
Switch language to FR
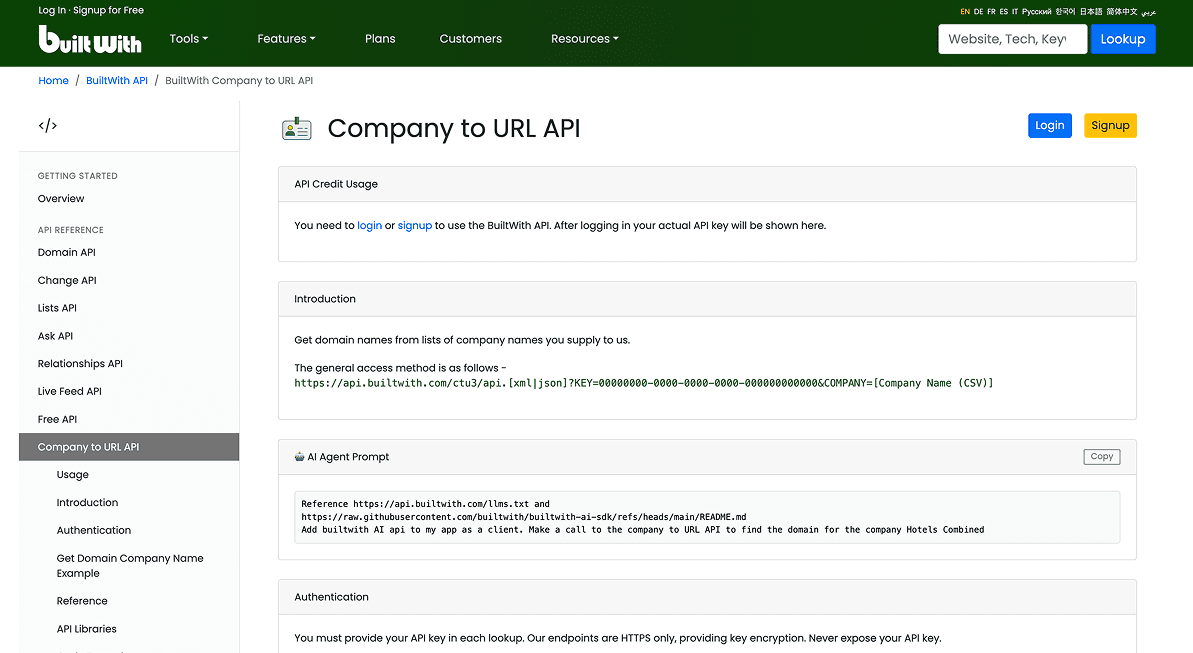pyautogui.click(x=991, y=11)
